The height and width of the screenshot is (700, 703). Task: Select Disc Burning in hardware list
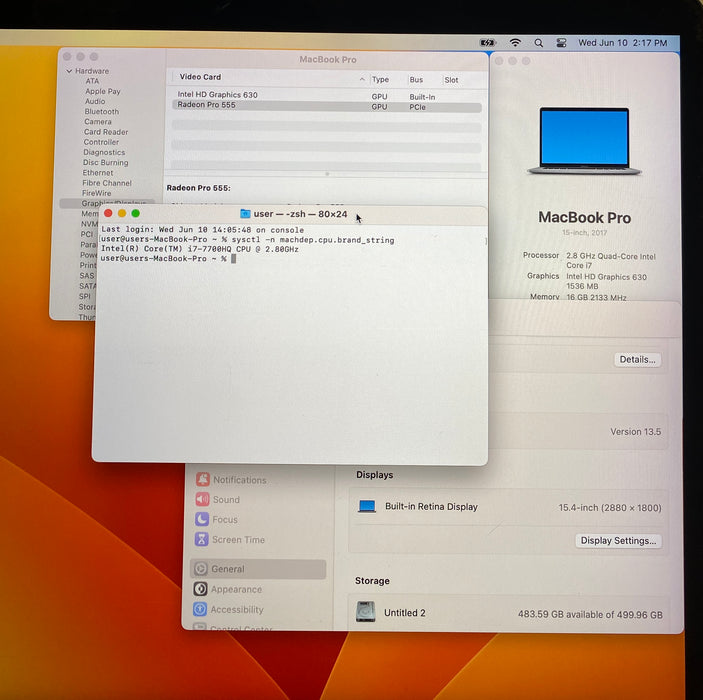tap(105, 163)
